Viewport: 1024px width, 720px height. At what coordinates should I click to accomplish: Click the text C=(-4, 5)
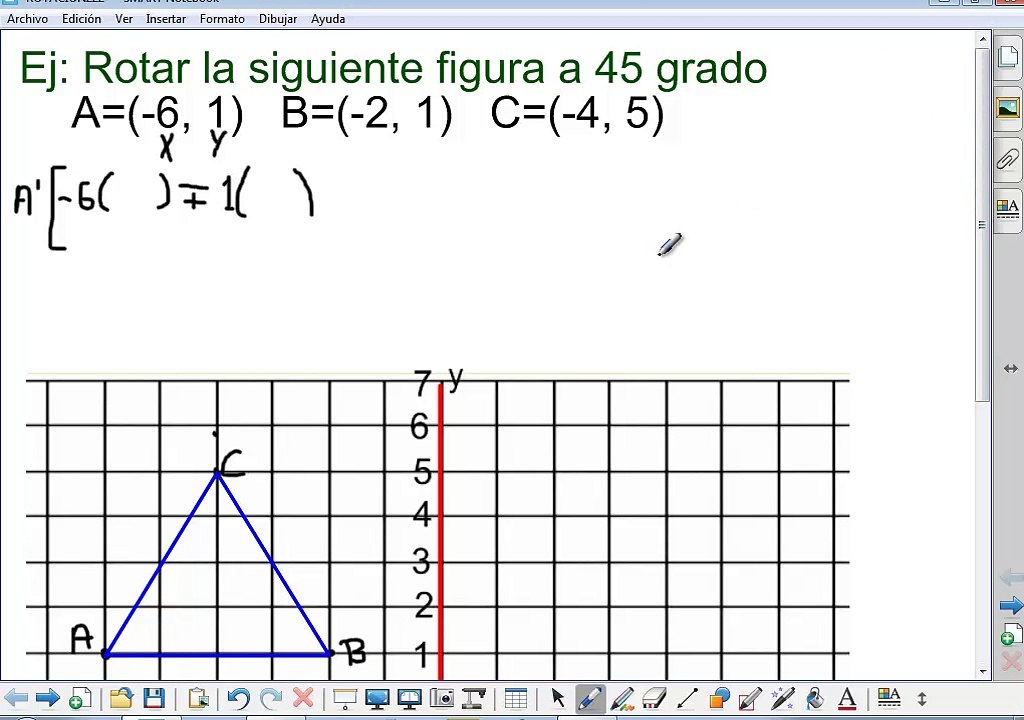pos(577,114)
